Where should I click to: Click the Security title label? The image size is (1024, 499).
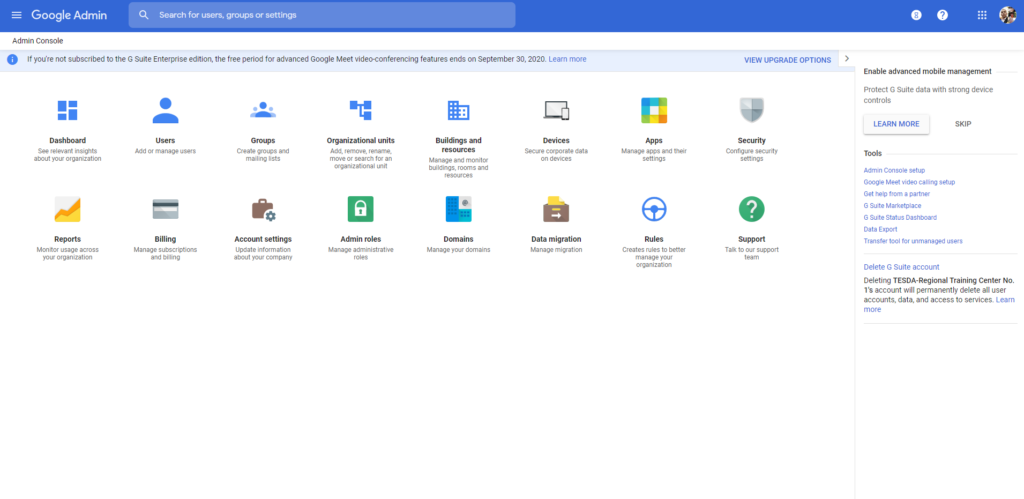pos(752,140)
